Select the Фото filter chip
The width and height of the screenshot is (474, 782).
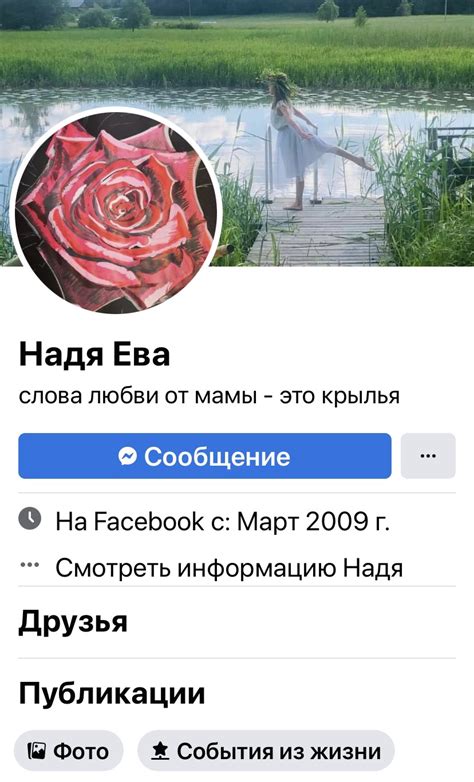[68, 751]
